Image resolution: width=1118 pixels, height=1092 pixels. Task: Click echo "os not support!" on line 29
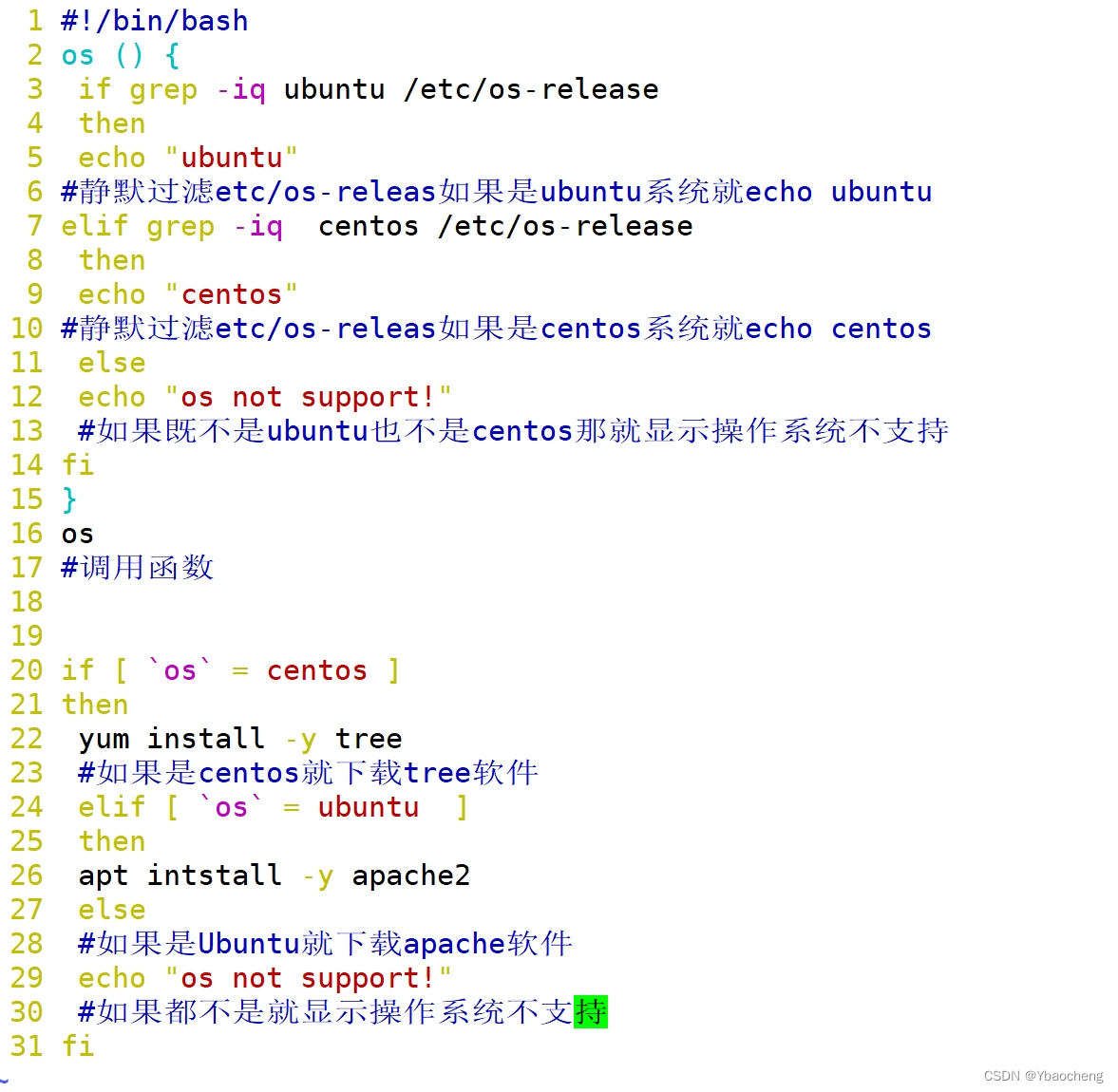coord(265,979)
